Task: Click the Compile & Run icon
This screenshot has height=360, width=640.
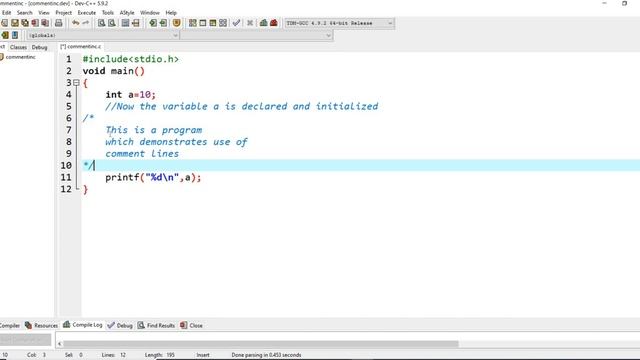Action: [x=213, y=23]
